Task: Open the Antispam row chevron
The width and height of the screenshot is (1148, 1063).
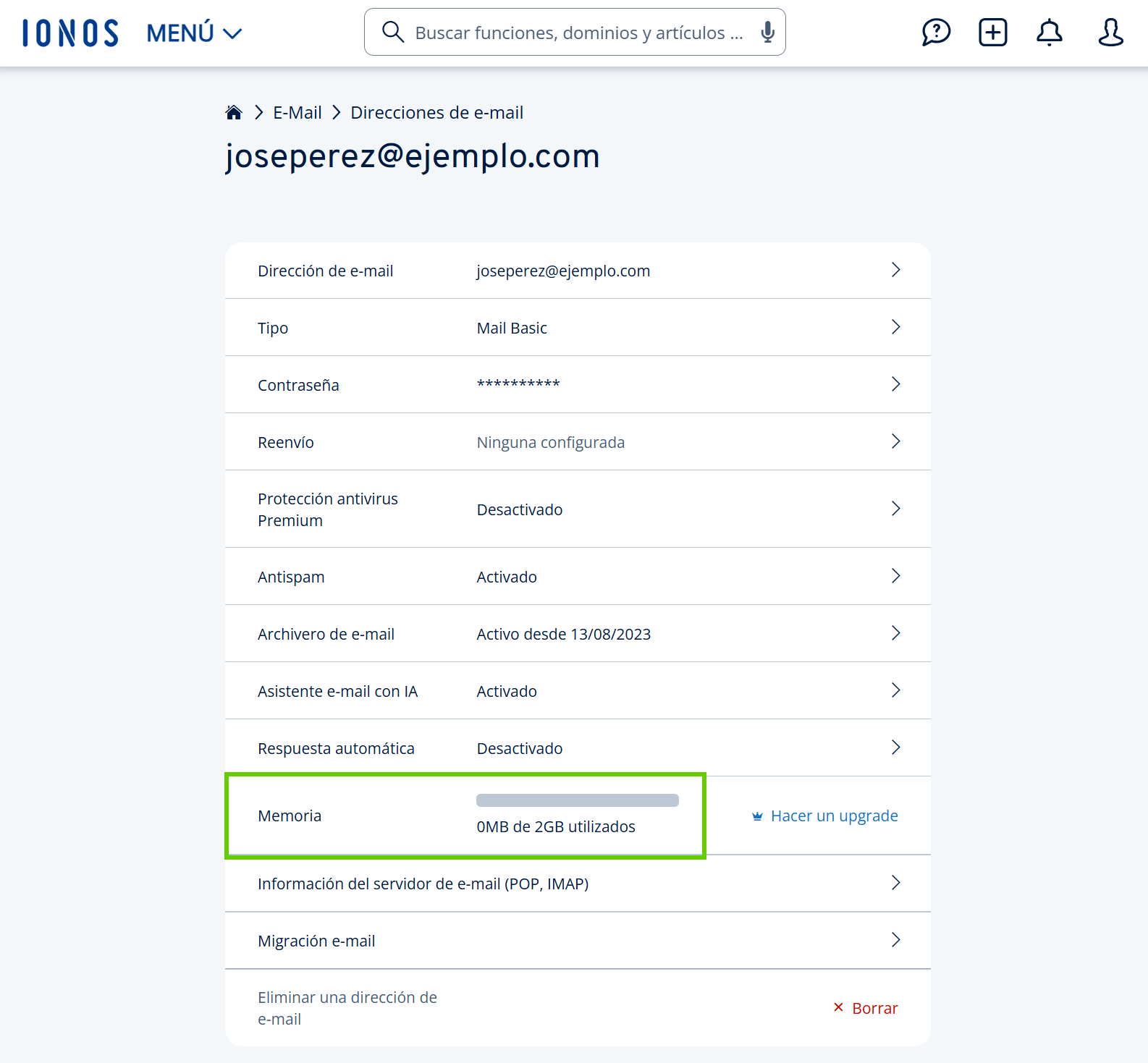Action: point(896,576)
